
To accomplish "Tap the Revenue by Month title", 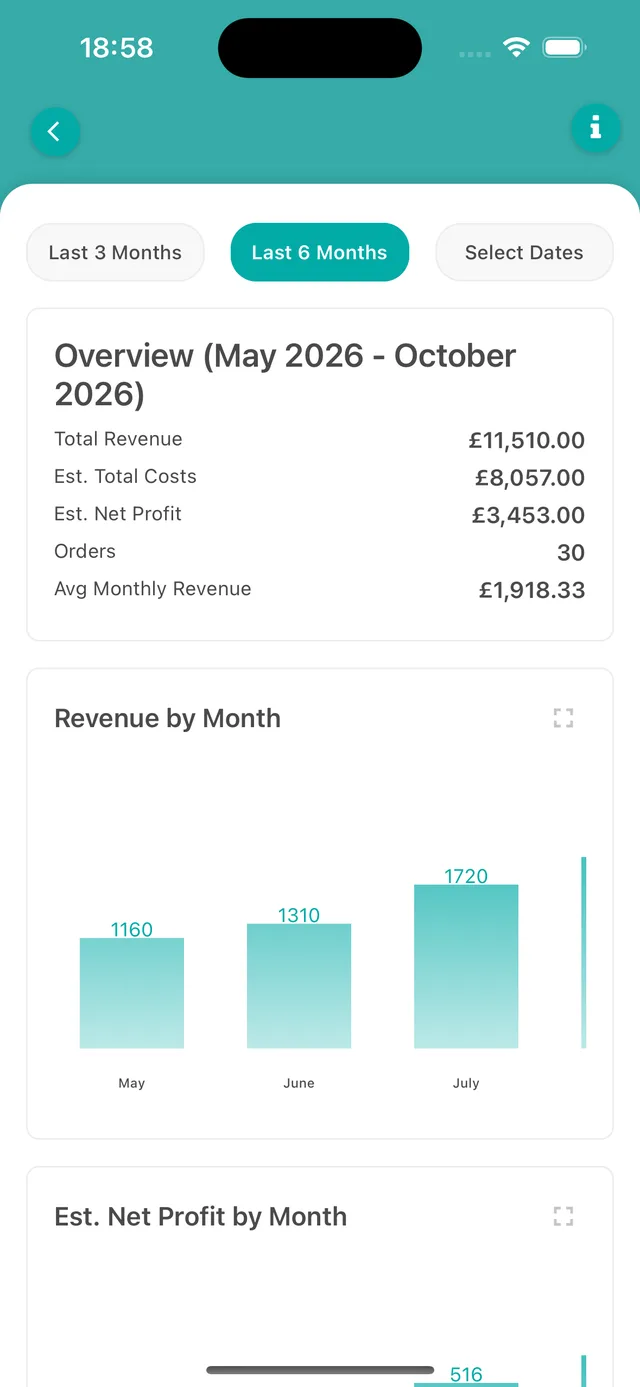I will click(x=167, y=718).
